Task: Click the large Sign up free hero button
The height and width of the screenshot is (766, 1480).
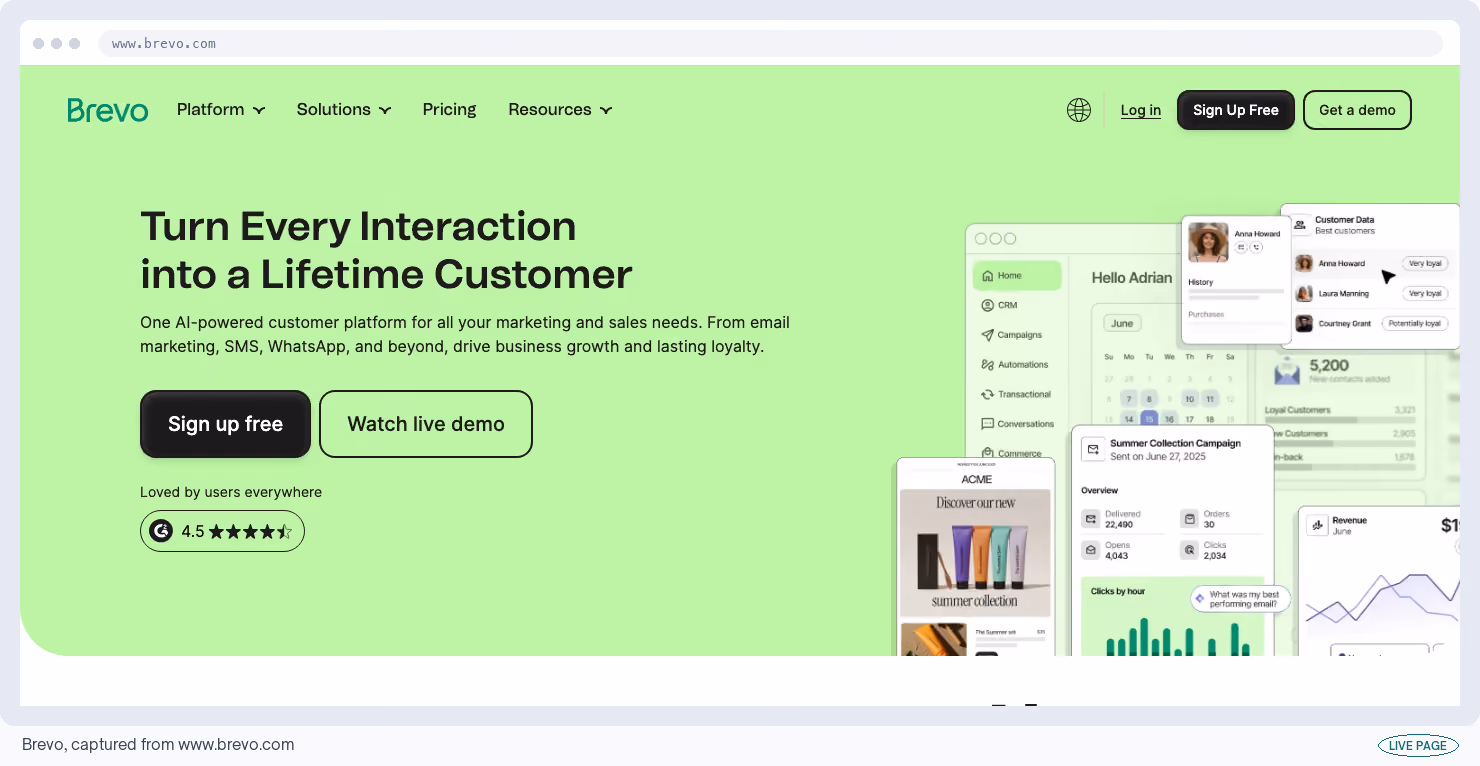Action: [x=225, y=424]
